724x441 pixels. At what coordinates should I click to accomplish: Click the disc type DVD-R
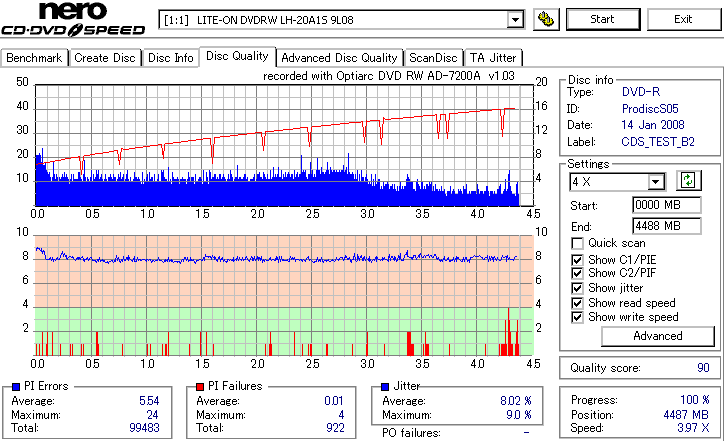click(641, 92)
